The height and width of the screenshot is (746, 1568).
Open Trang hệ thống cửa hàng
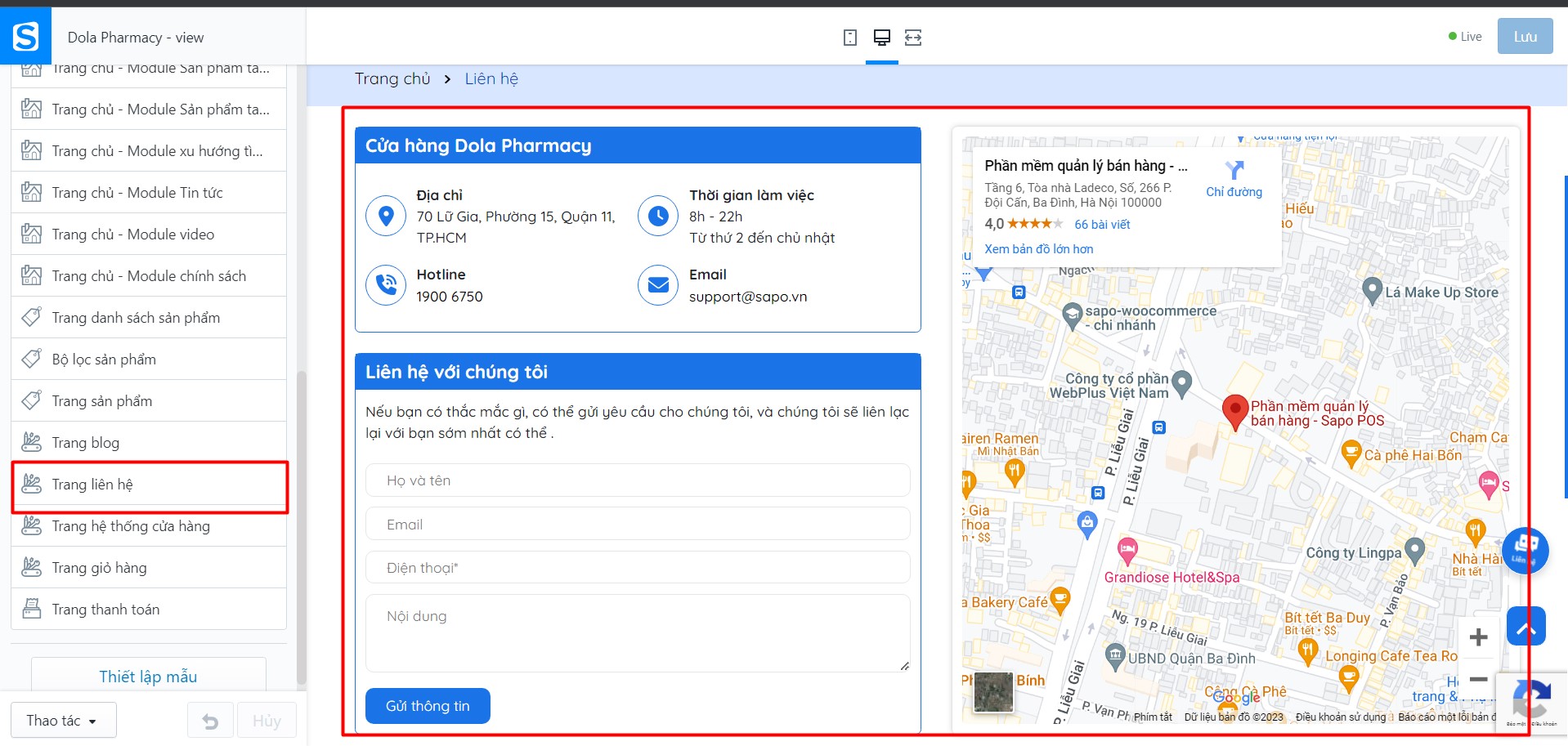click(149, 526)
